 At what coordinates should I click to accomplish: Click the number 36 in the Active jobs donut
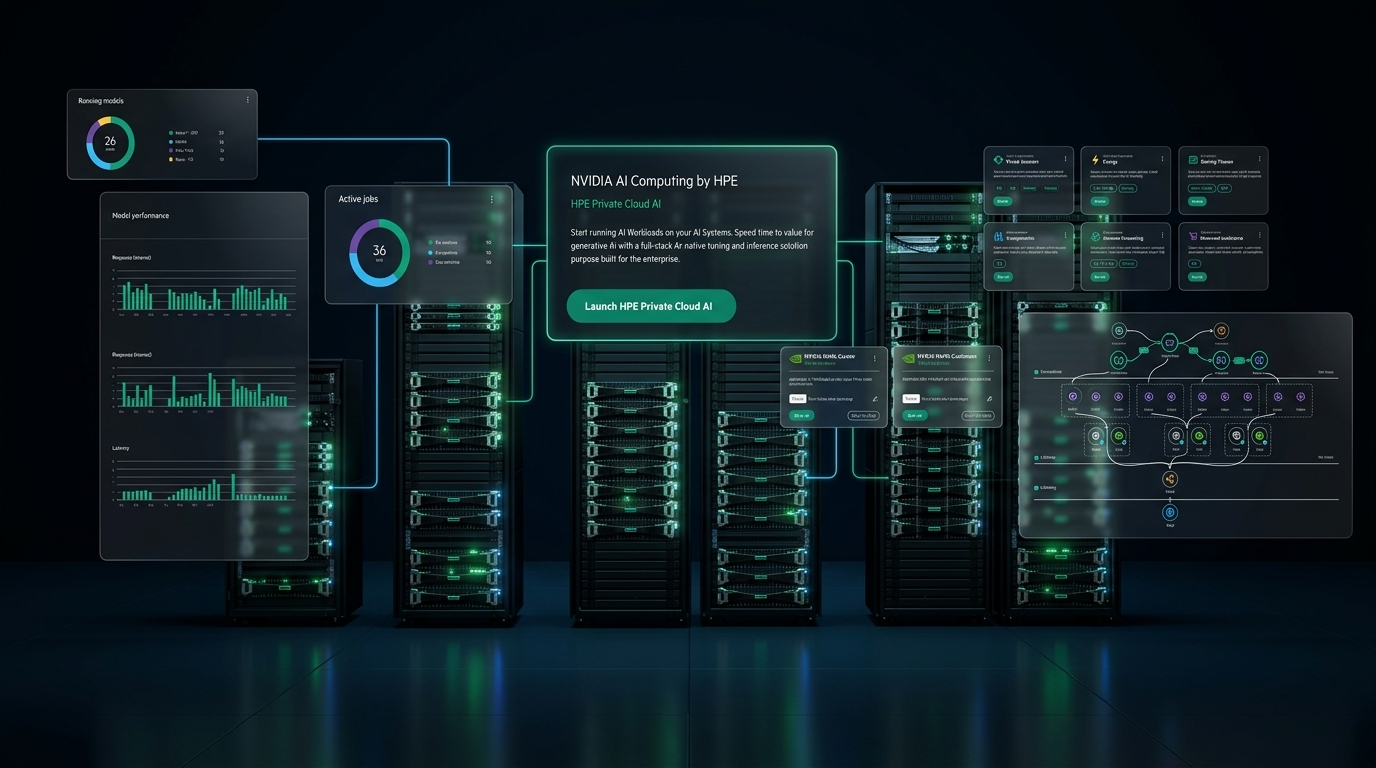pos(379,250)
